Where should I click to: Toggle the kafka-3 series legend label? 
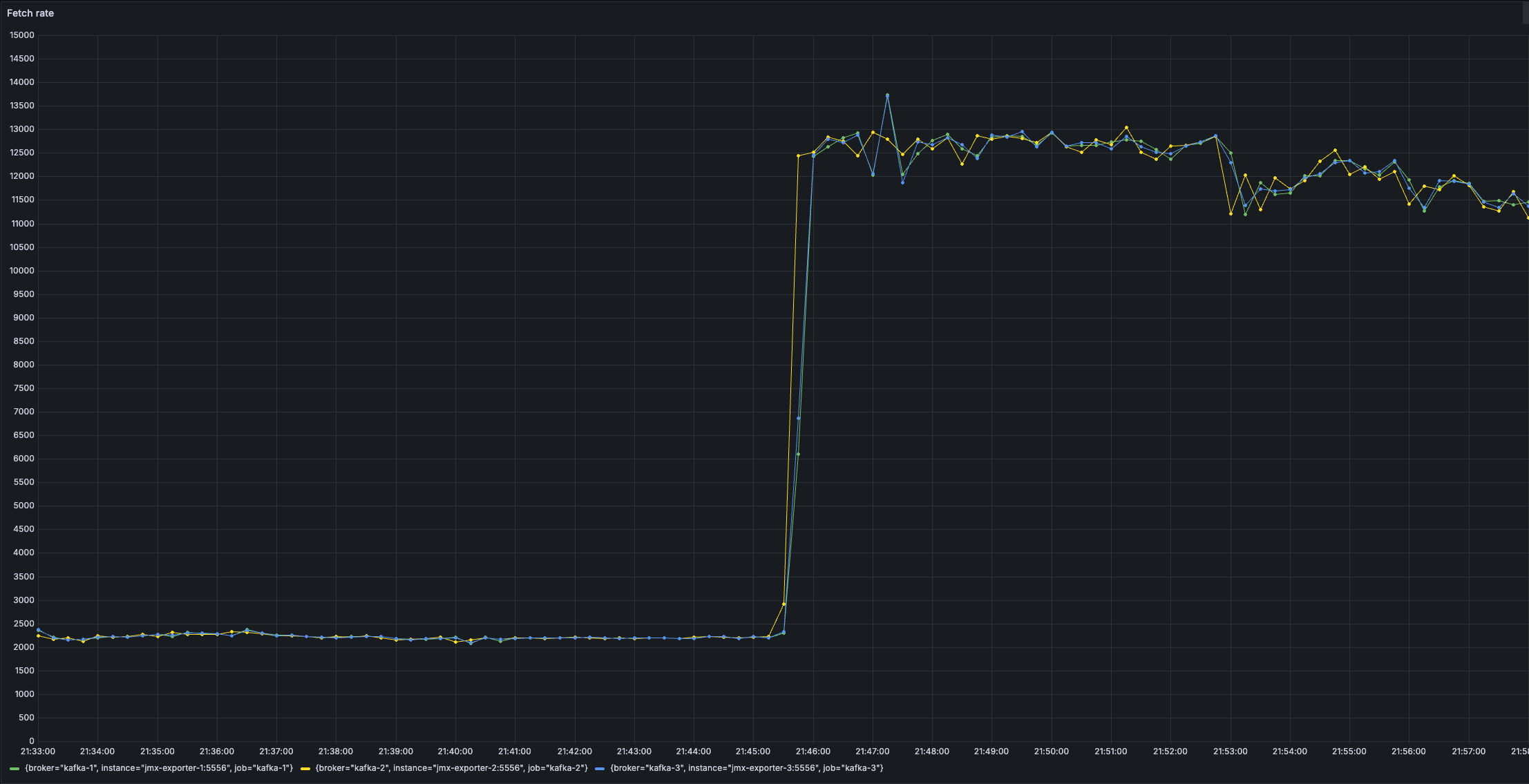click(746, 768)
